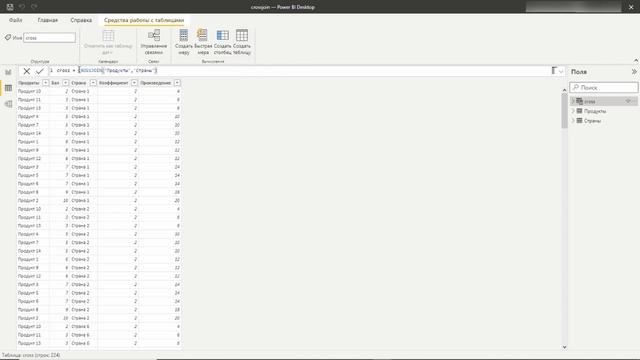Open the Файл menu

16,20
